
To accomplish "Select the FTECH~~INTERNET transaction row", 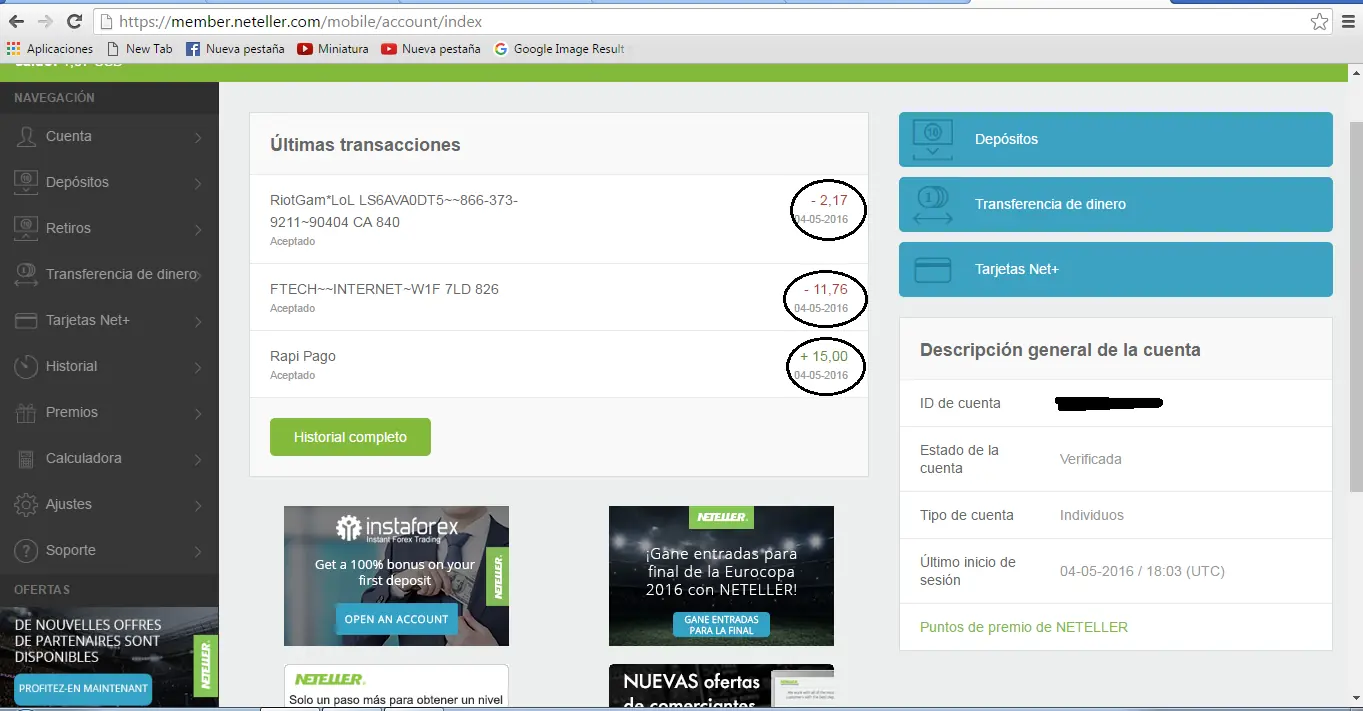I will [559, 297].
